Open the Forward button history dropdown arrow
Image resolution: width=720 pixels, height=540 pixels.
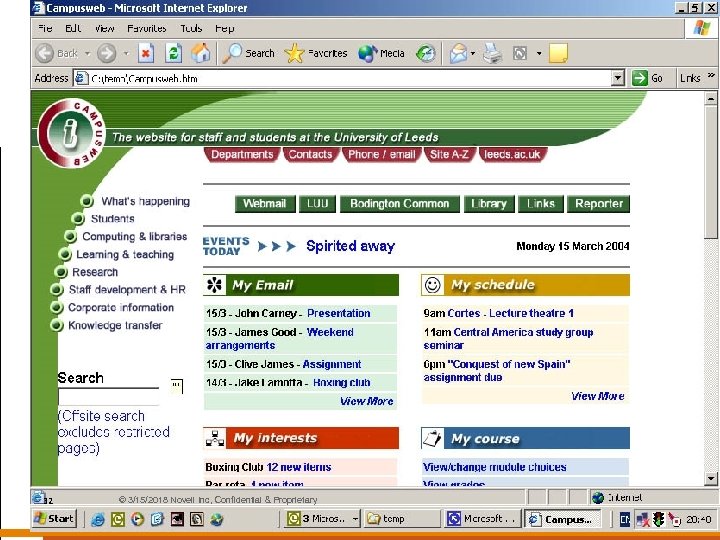pyautogui.click(x=126, y=54)
